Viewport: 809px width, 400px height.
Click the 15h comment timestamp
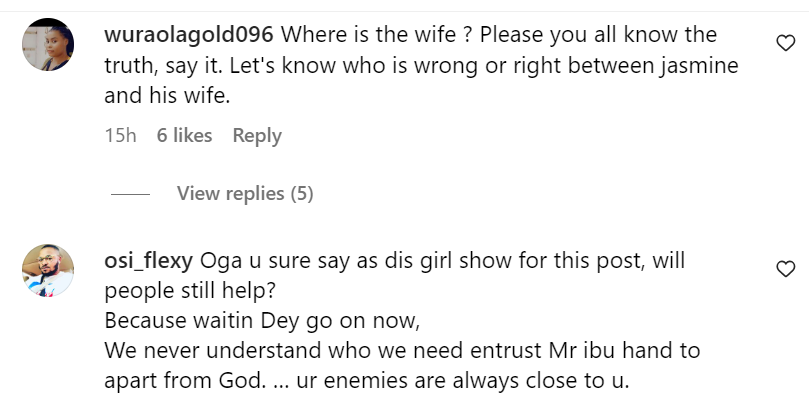coord(120,135)
